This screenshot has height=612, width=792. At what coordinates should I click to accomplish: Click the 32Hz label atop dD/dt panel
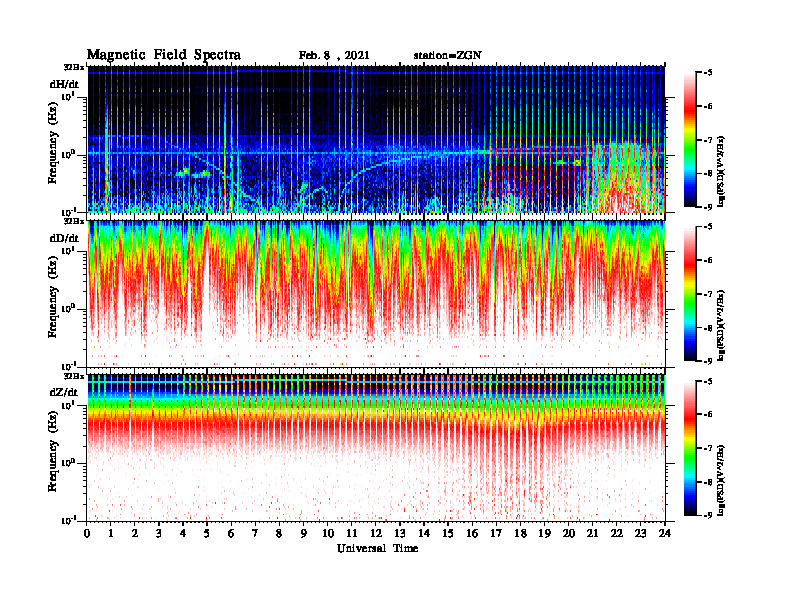click(74, 221)
